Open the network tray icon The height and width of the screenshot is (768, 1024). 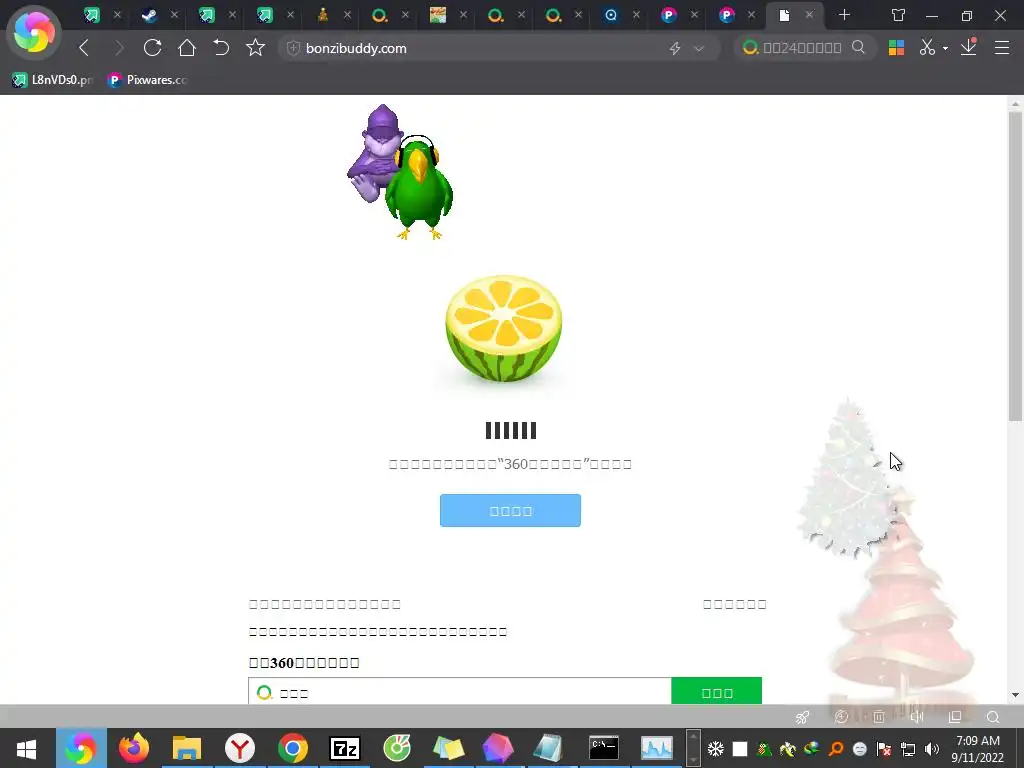[908, 749]
